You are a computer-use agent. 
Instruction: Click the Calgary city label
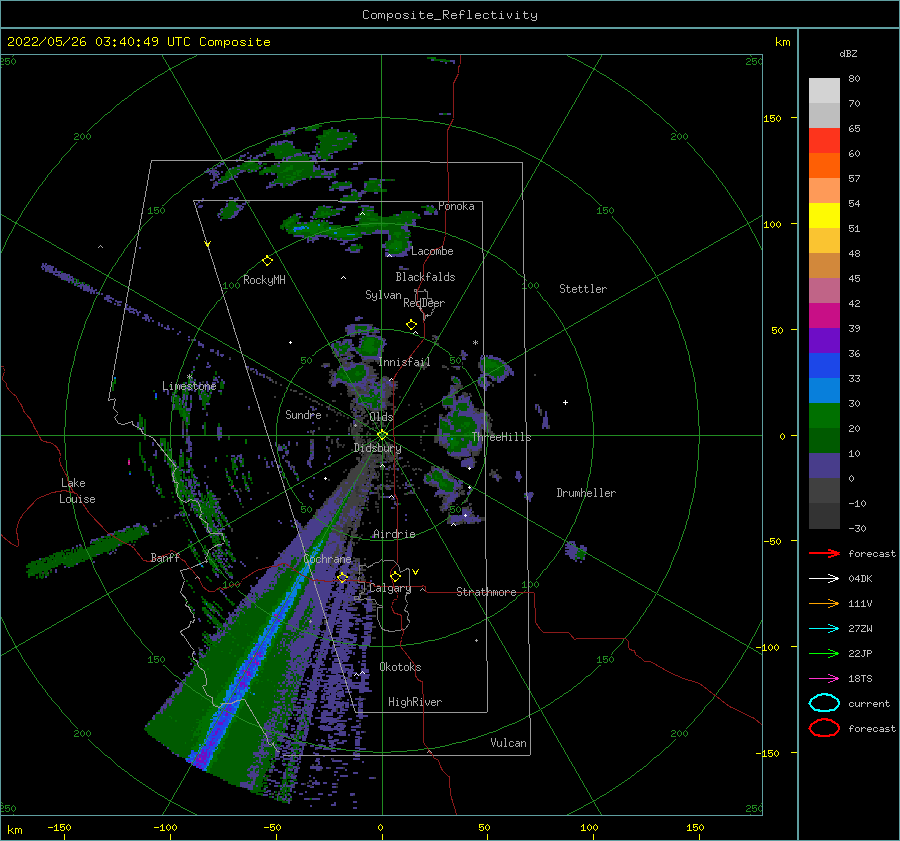(390, 588)
